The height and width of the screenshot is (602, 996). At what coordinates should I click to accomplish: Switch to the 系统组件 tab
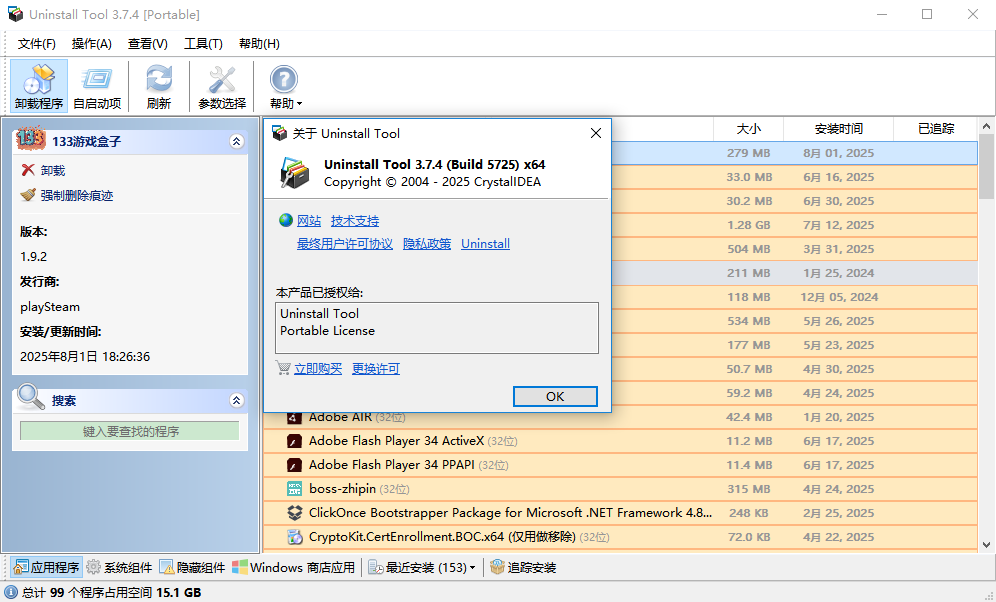pyautogui.click(x=121, y=567)
